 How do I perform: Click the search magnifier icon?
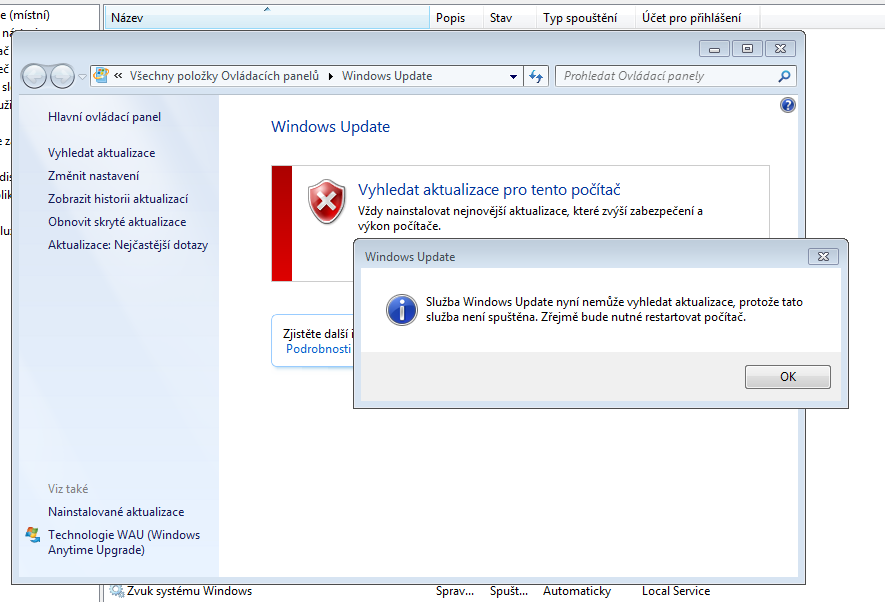click(x=784, y=76)
